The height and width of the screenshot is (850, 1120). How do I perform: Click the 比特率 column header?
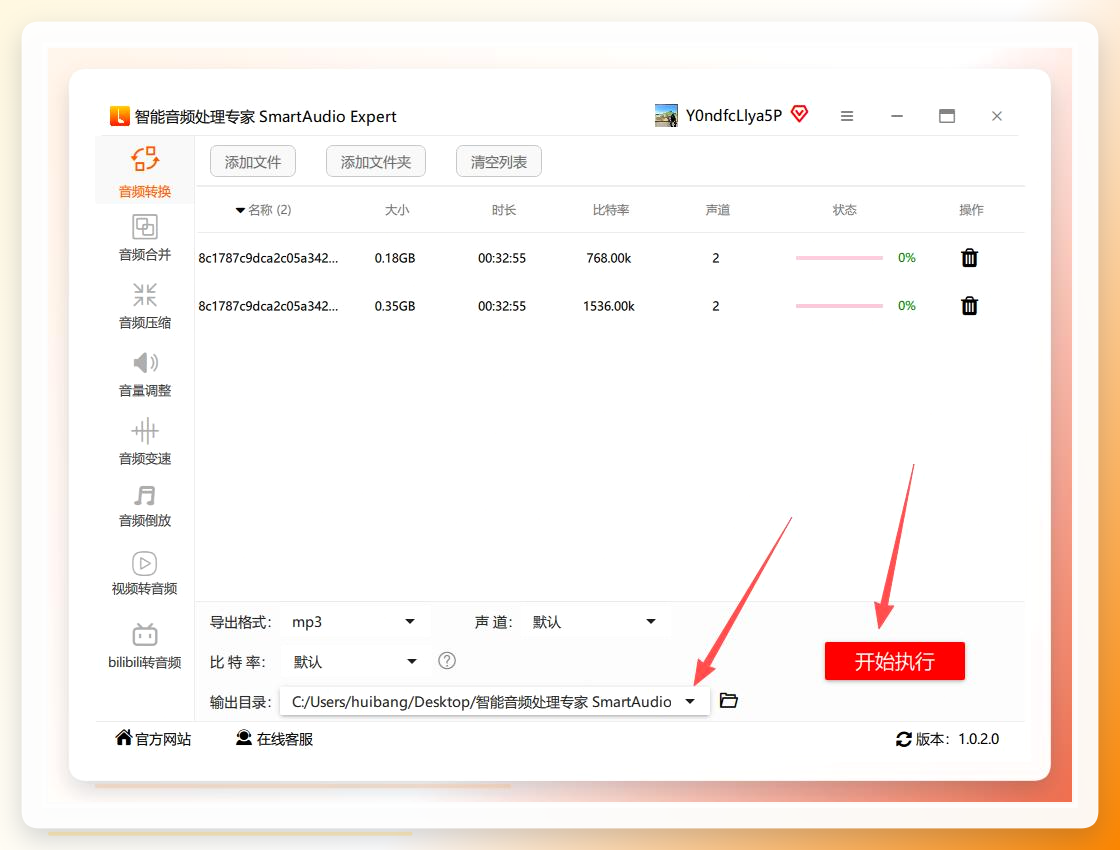tap(611, 210)
